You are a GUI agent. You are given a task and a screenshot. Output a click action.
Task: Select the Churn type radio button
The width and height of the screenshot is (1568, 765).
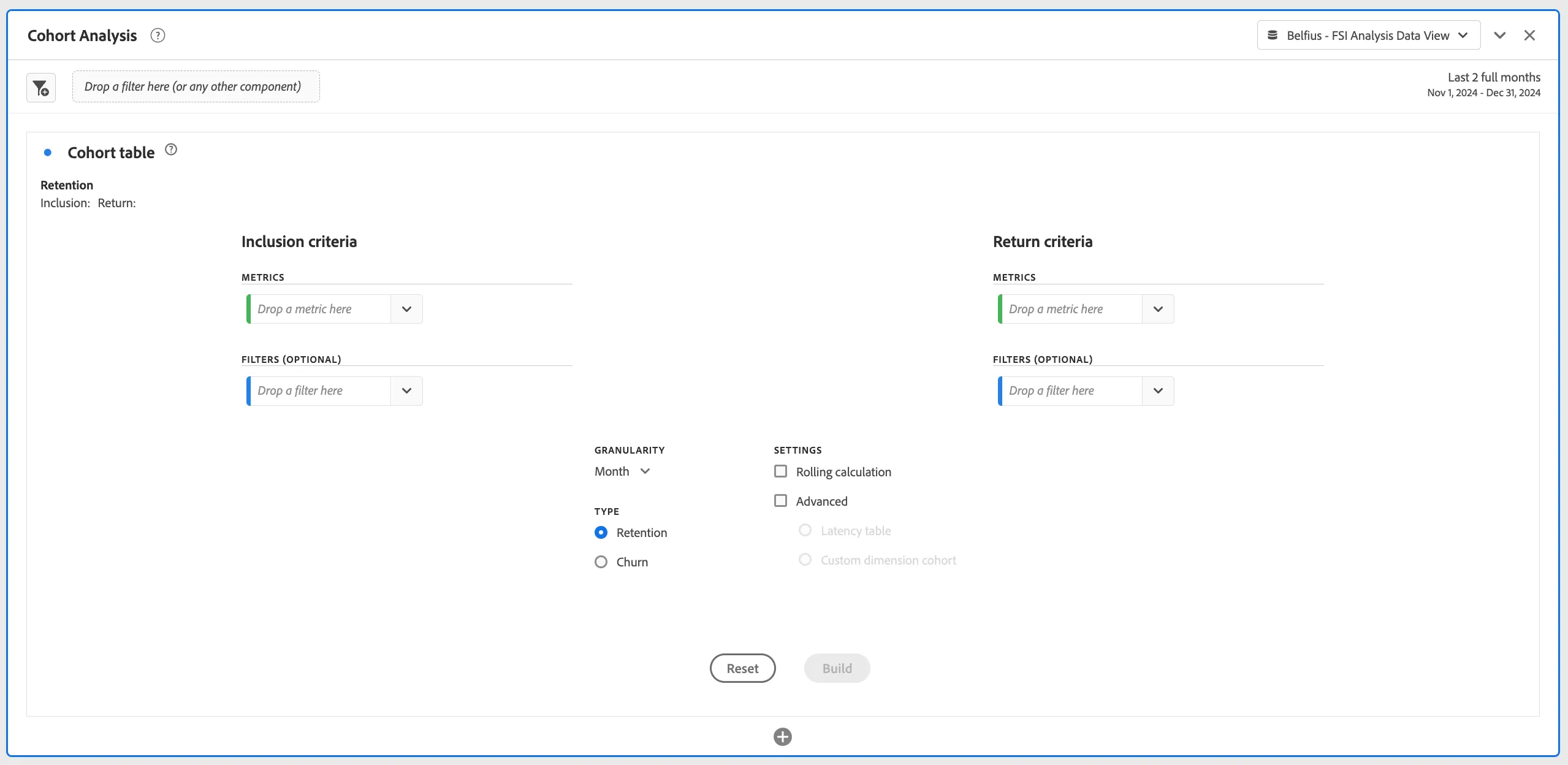point(601,561)
